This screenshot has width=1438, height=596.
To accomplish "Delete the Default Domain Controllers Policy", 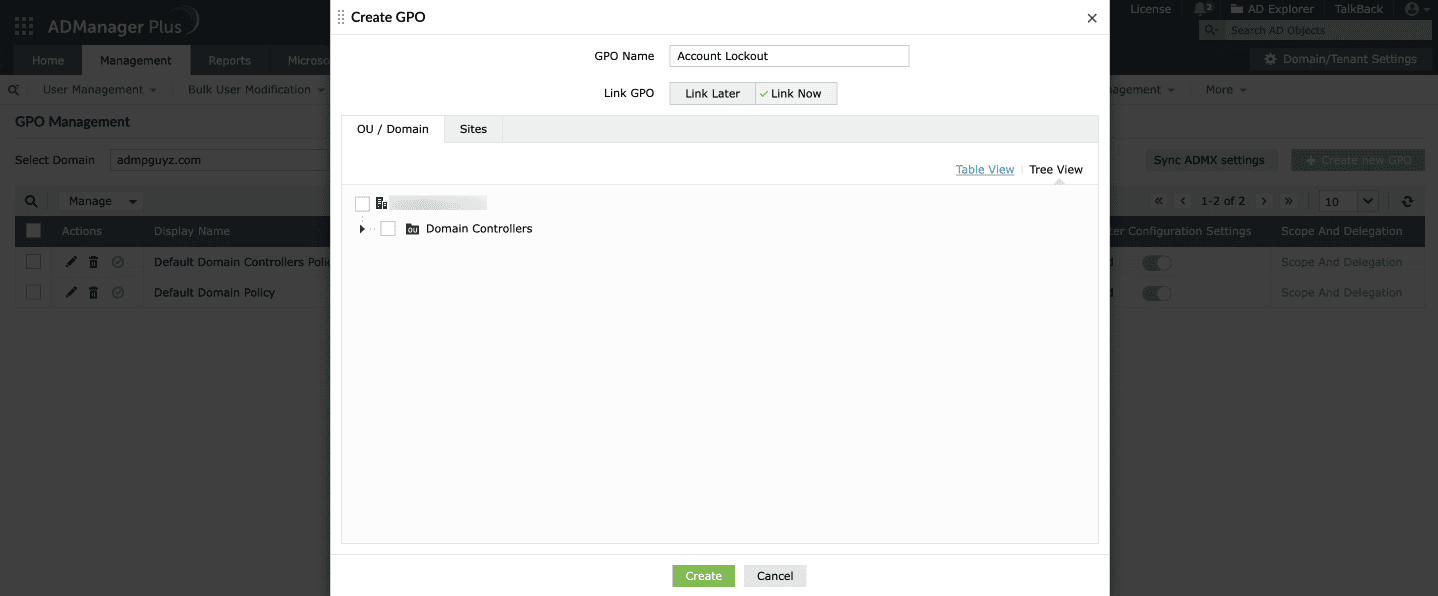I will tap(92, 262).
